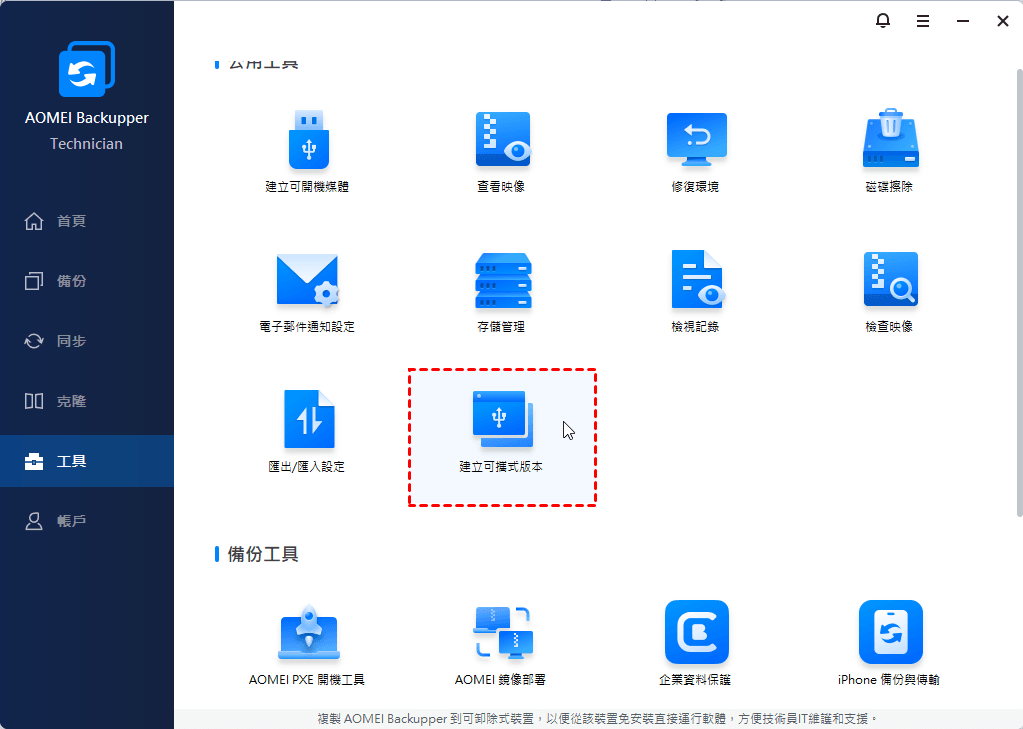Open the AOMEI PXE 開機工具
The width and height of the screenshot is (1023, 729).
307,645
